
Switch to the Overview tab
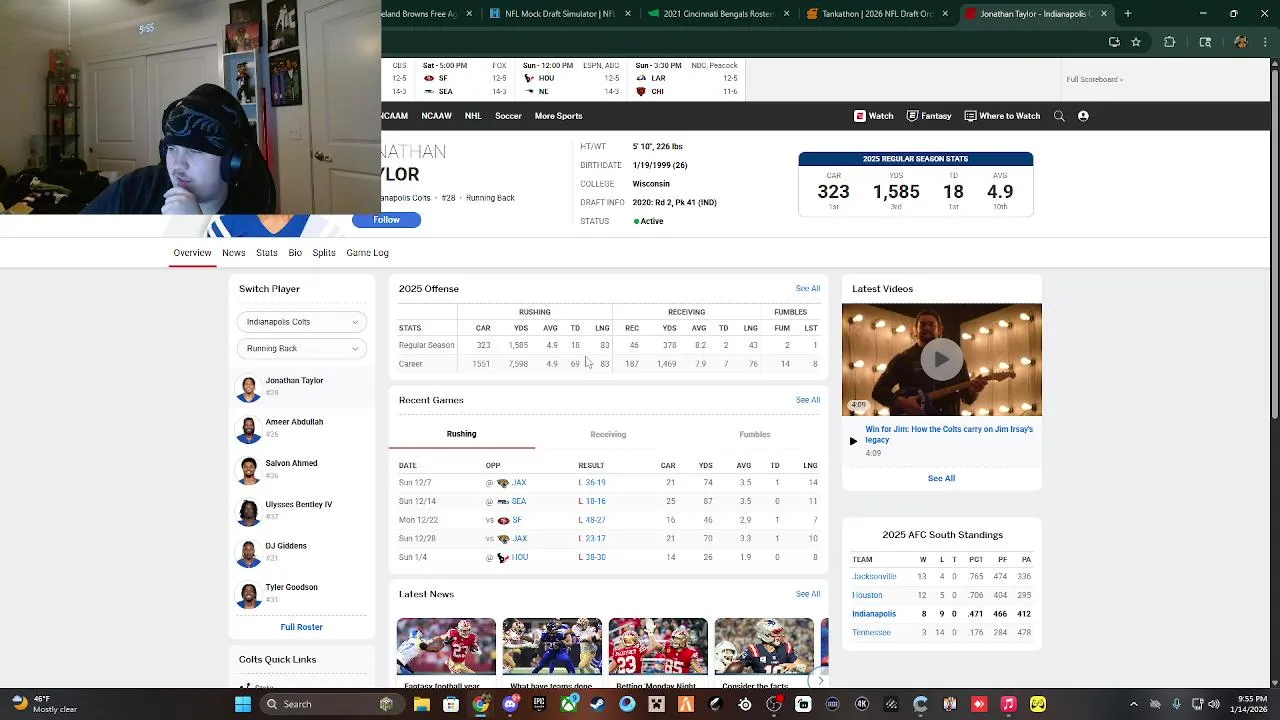(192, 253)
